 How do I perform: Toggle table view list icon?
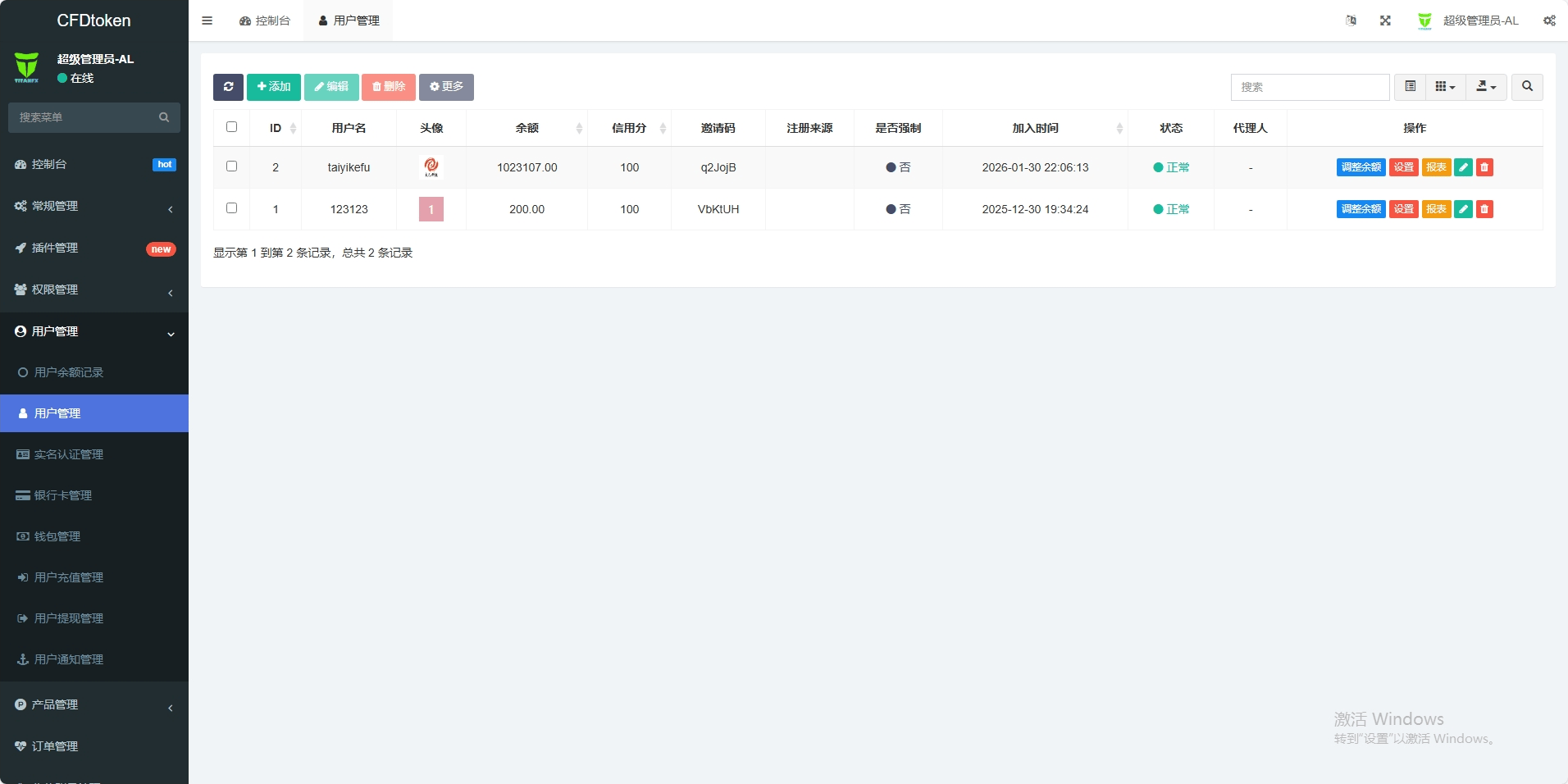[x=1410, y=87]
